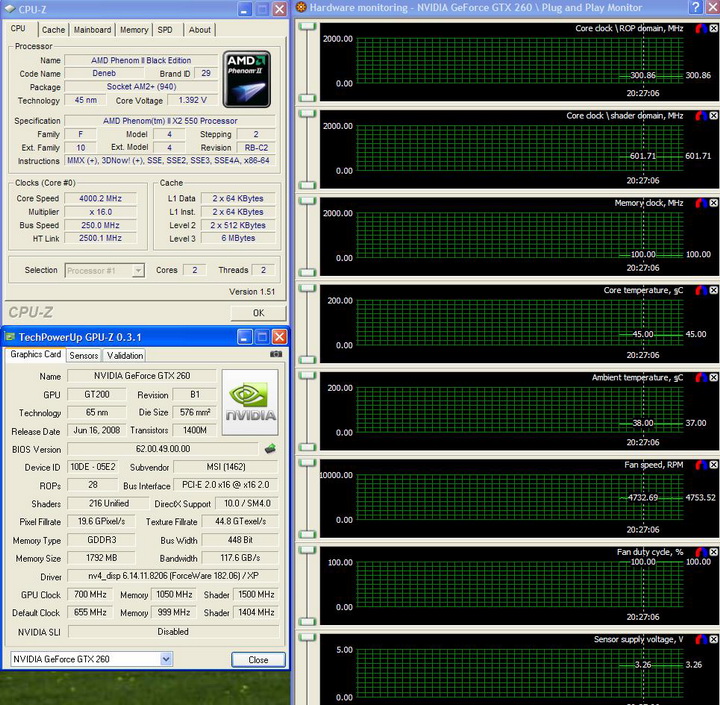Click the Hardware monitoring help question-mark button
The height and width of the screenshot is (705, 720).
coord(696,7)
